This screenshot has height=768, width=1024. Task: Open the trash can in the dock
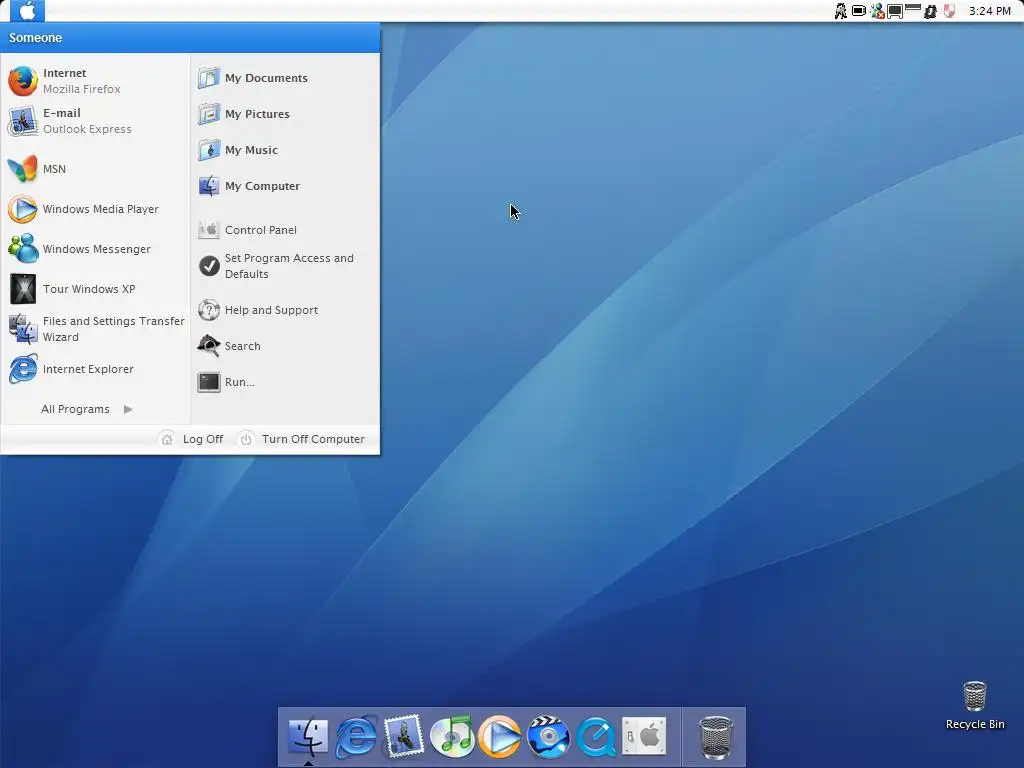click(716, 737)
